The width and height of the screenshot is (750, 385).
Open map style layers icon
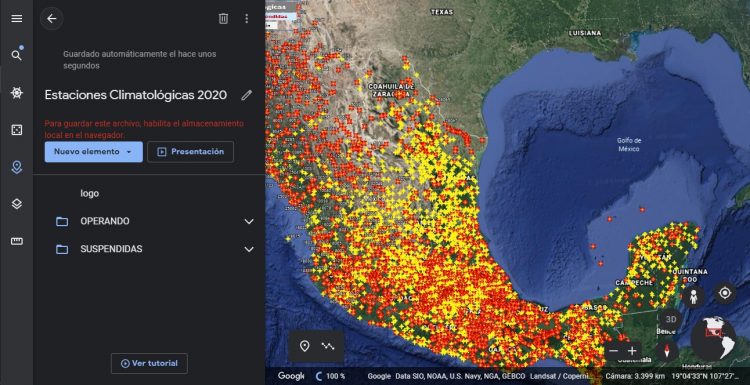[17, 204]
